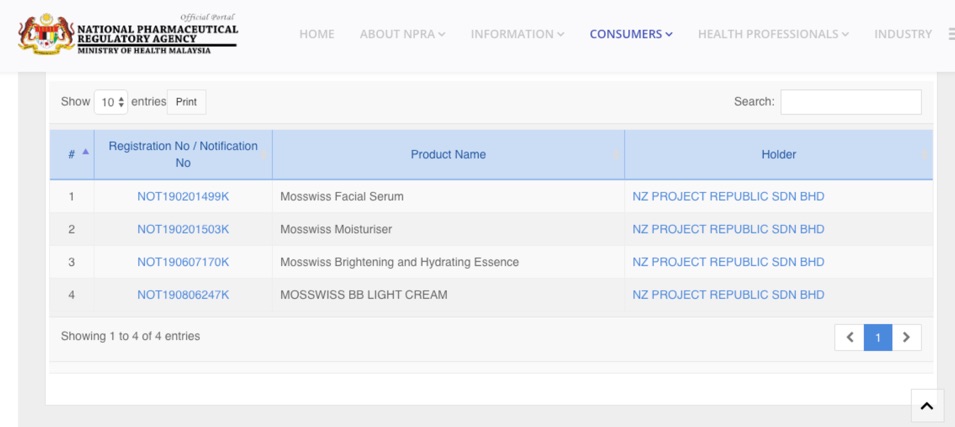955x427 pixels.
Task: Go to the next page arrow
Action: pyautogui.click(x=906, y=337)
